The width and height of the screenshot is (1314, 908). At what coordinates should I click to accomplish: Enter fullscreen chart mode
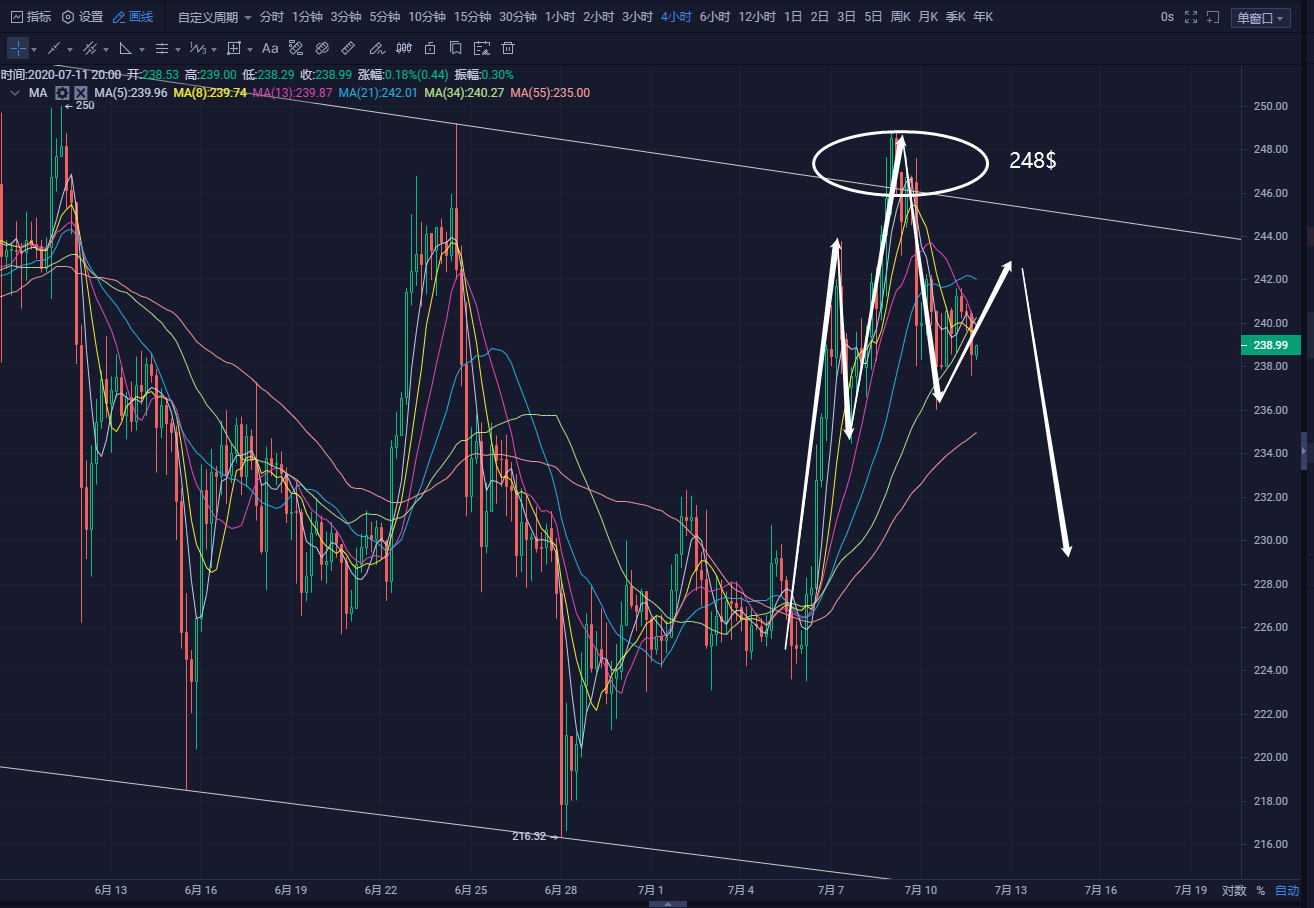pyautogui.click(x=1190, y=17)
